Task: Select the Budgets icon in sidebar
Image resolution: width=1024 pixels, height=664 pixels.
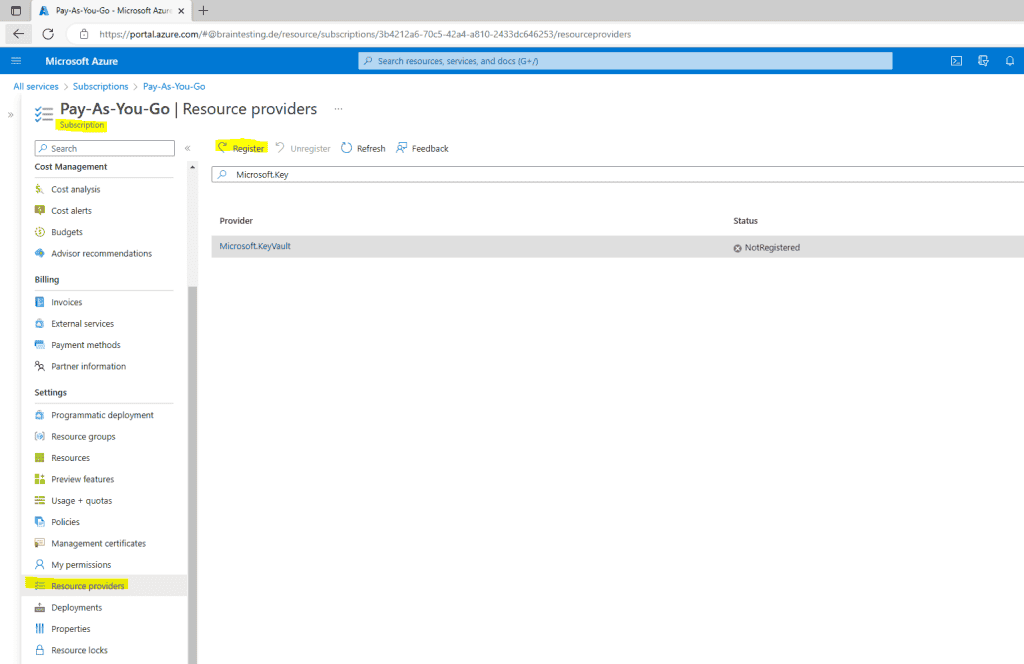Action: 38,231
